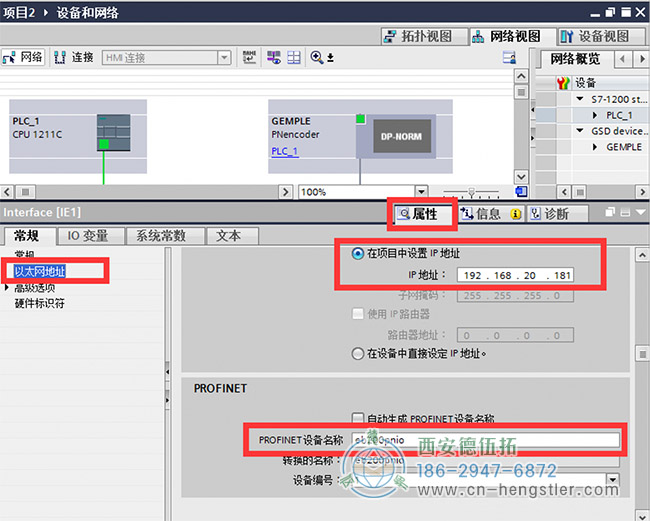Viewport: 650px width, 521px height.
Task: Collapse the S7-1200 station tree node
Action: point(580,99)
